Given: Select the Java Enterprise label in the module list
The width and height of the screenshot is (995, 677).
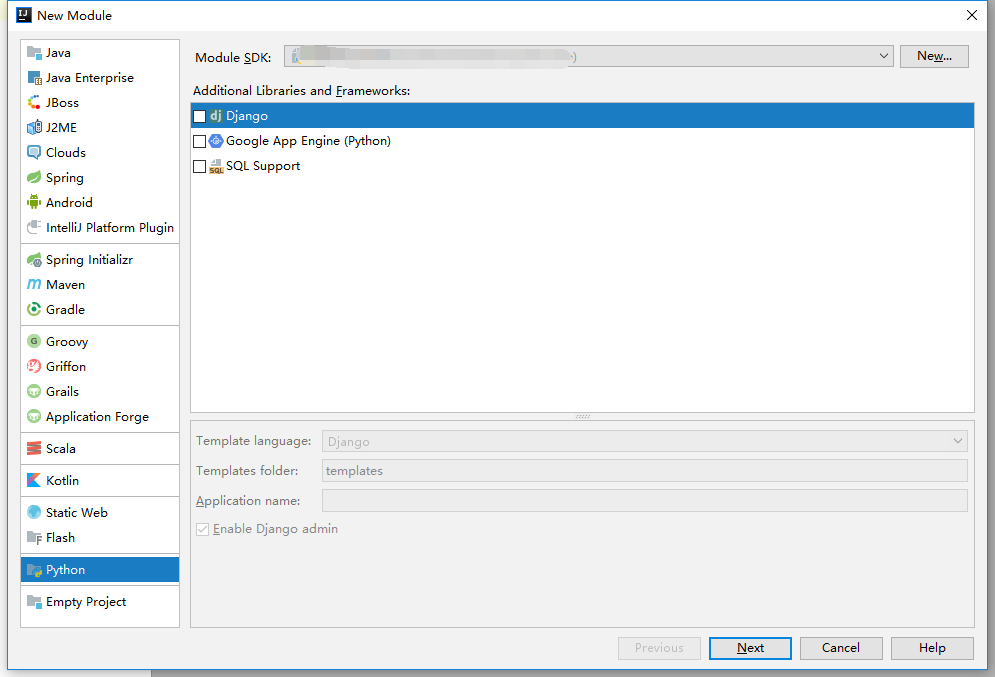Looking at the screenshot, I should (89, 78).
